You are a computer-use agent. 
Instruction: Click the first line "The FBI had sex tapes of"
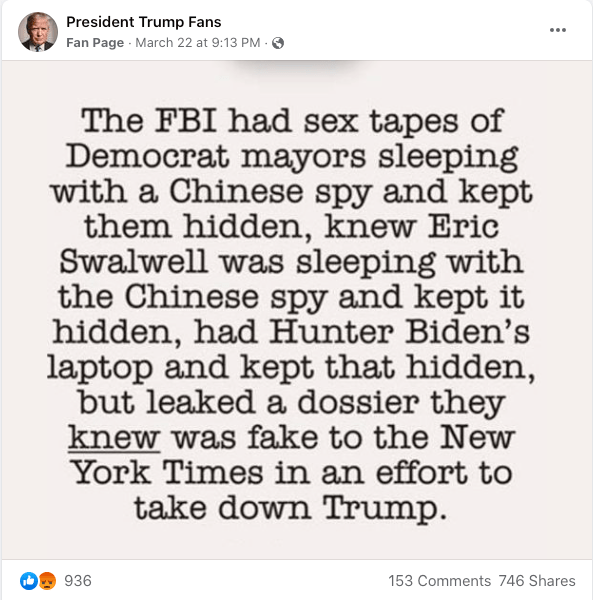pos(292,121)
